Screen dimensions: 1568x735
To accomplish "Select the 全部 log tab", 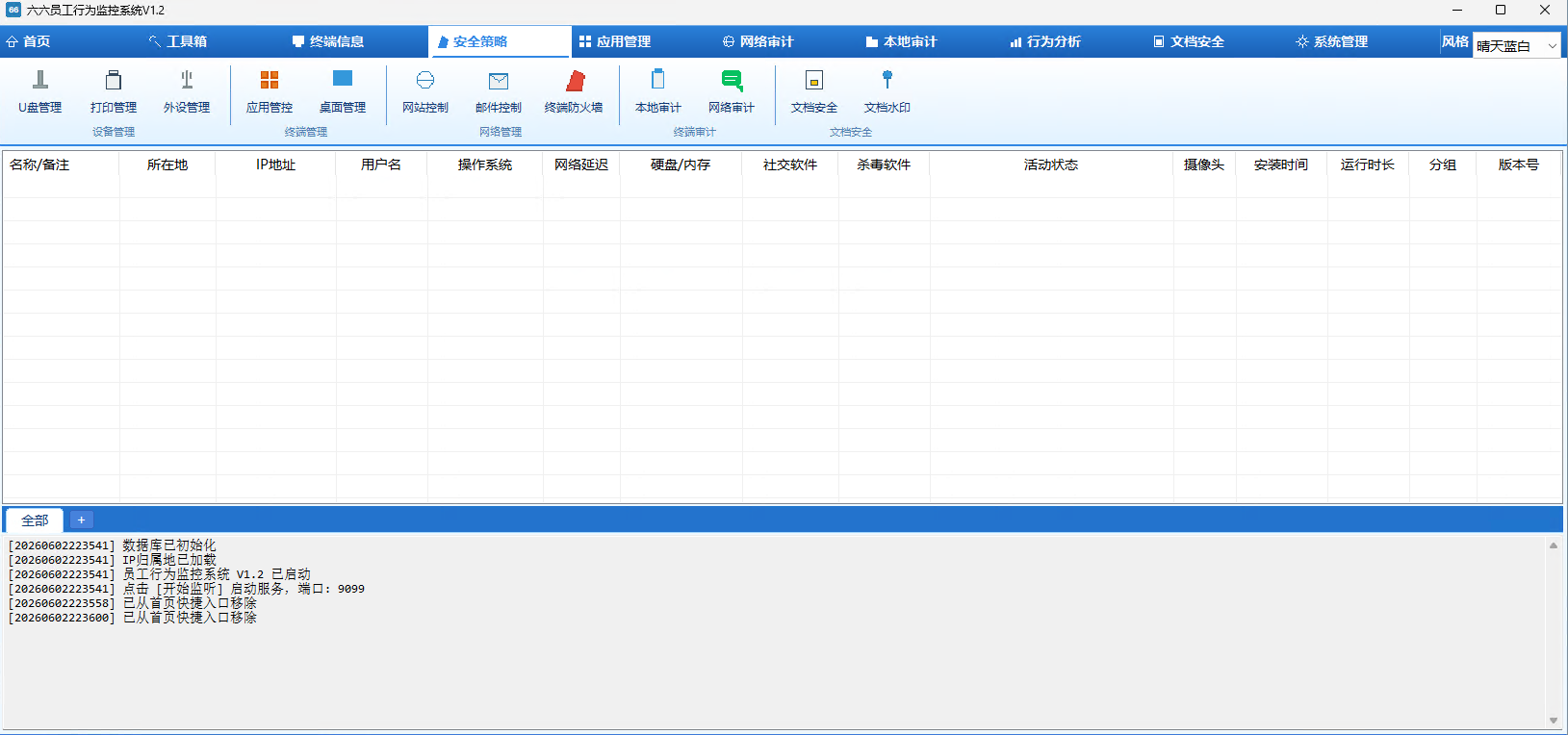I will pos(35,520).
